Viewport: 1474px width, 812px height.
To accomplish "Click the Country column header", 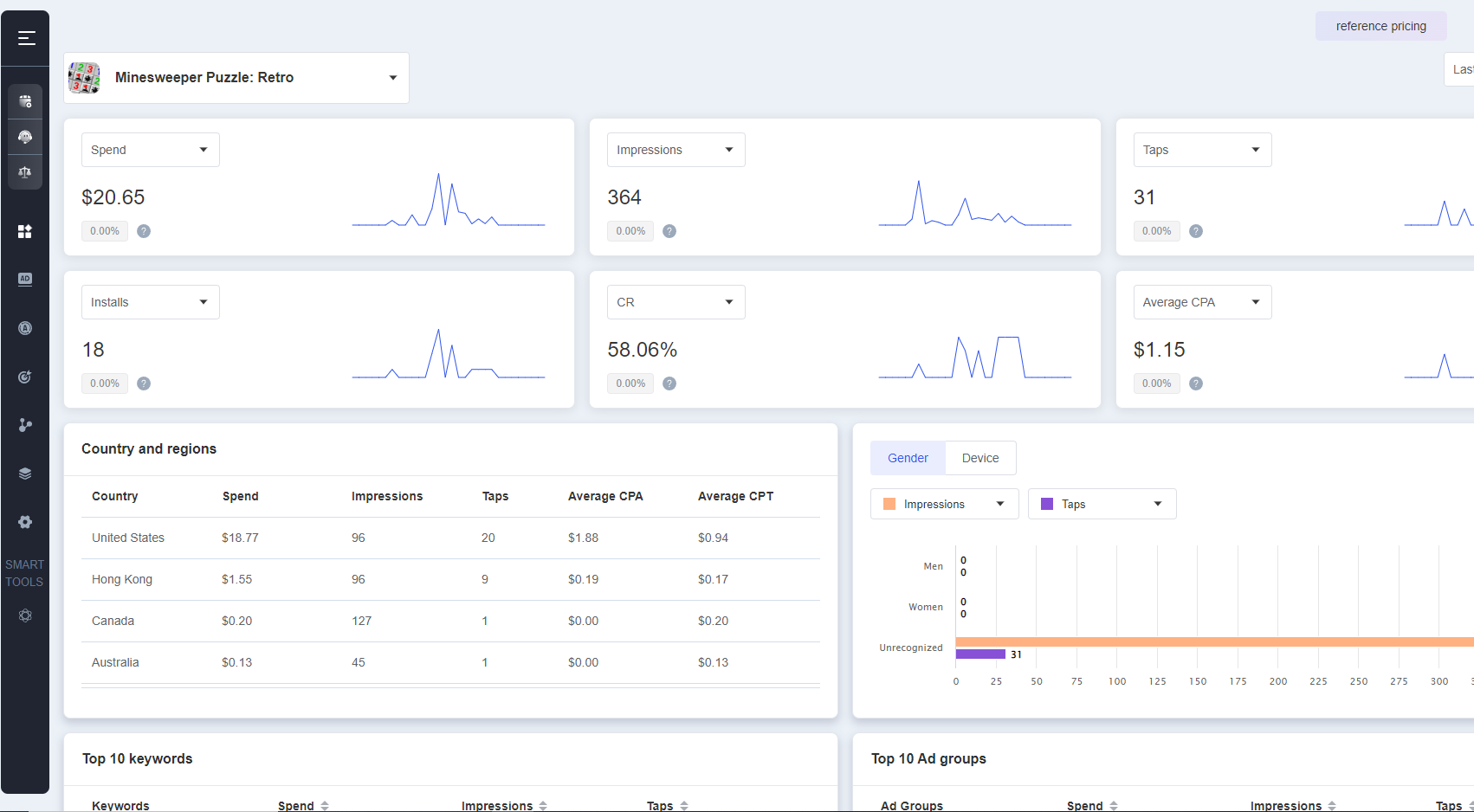I will pos(115,496).
